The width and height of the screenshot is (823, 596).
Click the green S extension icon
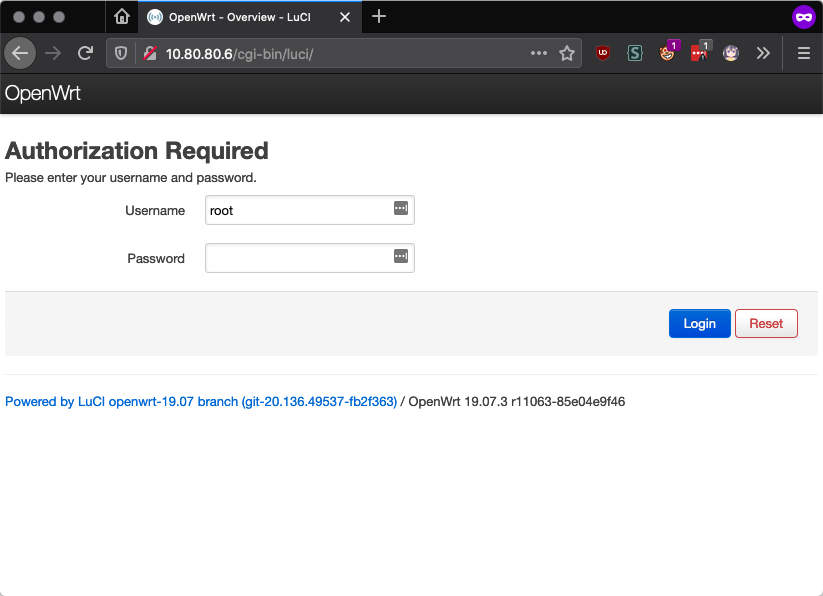tap(635, 53)
